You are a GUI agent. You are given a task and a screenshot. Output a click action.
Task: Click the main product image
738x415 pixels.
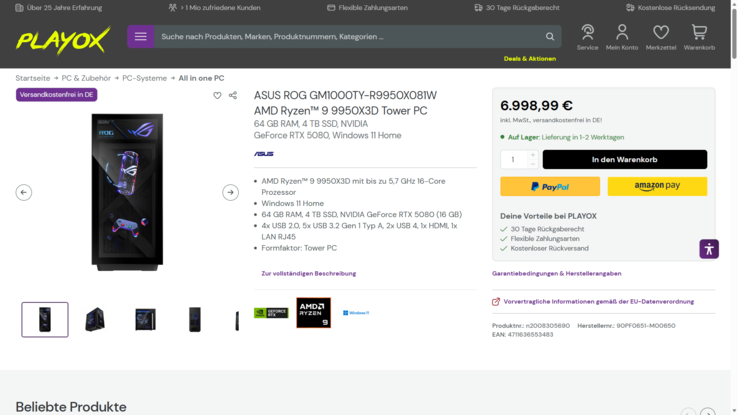(x=127, y=192)
